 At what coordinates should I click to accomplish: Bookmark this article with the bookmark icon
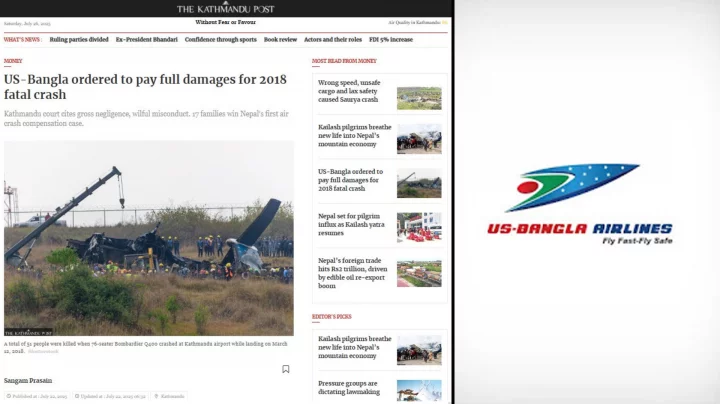(x=286, y=369)
